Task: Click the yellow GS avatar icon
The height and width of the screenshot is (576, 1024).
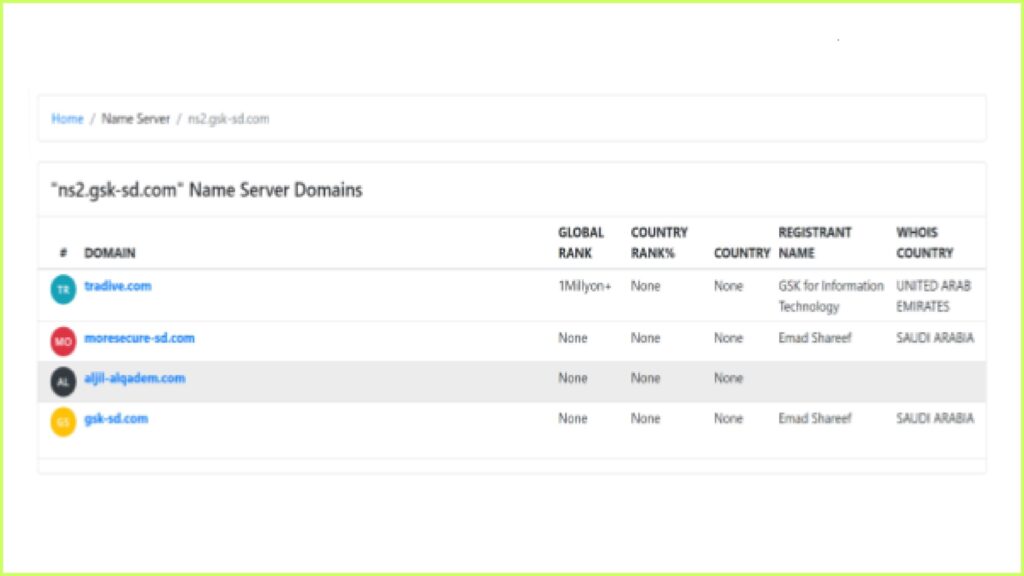Action: (x=63, y=422)
